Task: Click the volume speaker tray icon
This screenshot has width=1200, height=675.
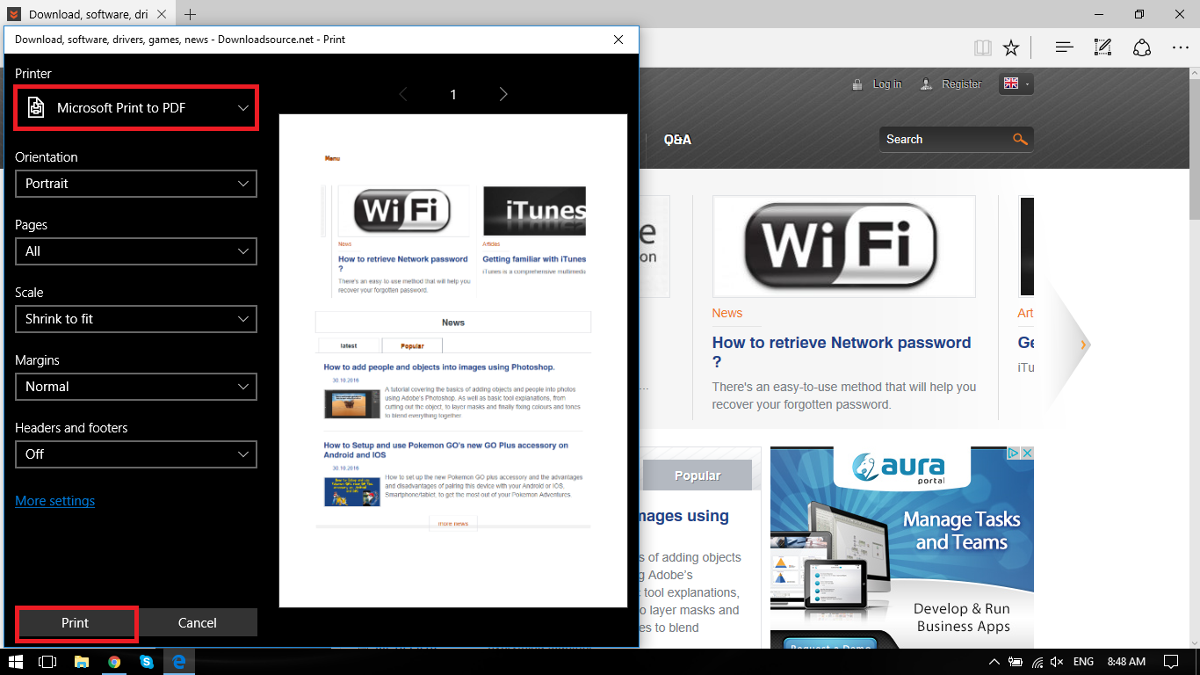Action: click(1058, 662)
